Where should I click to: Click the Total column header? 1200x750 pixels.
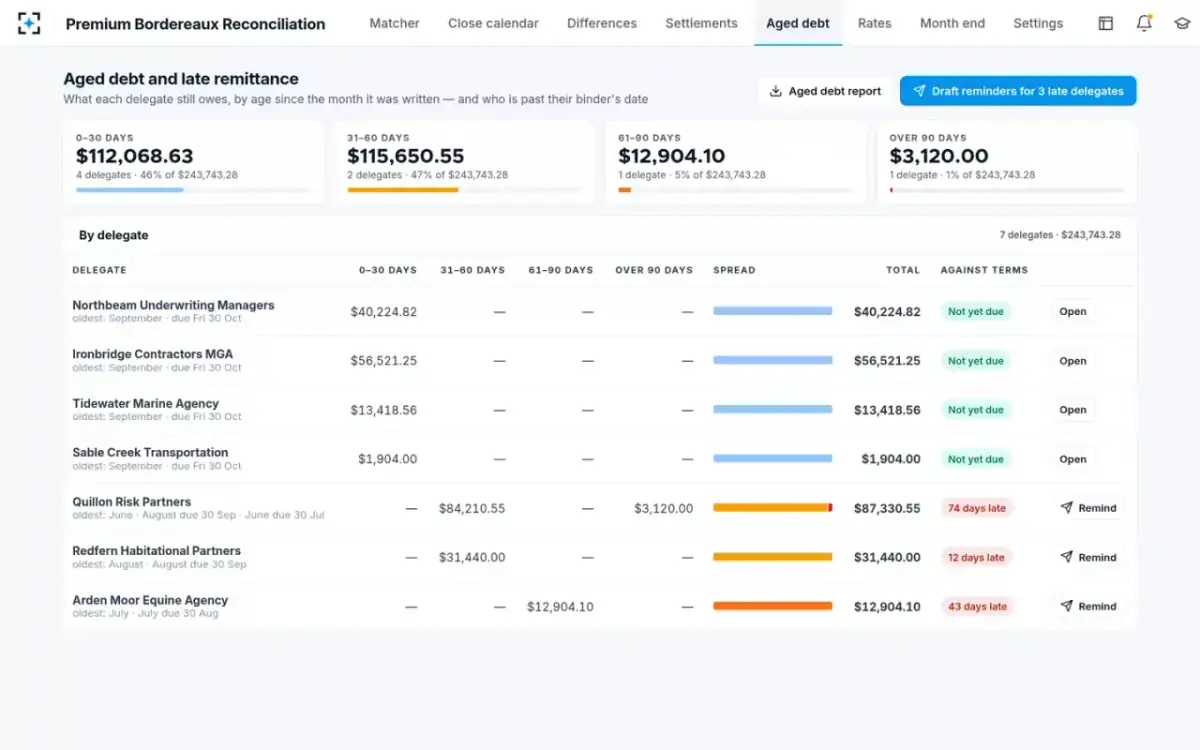point(903,270)
